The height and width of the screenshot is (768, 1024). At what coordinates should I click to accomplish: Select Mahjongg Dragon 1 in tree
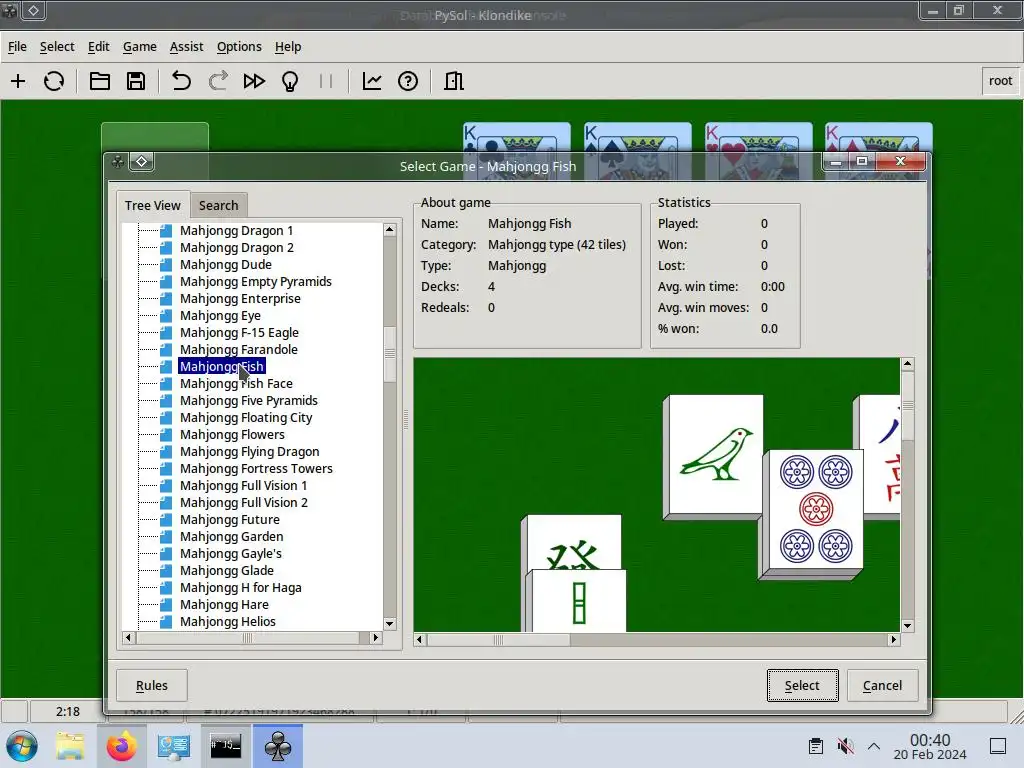coord(236,231)
